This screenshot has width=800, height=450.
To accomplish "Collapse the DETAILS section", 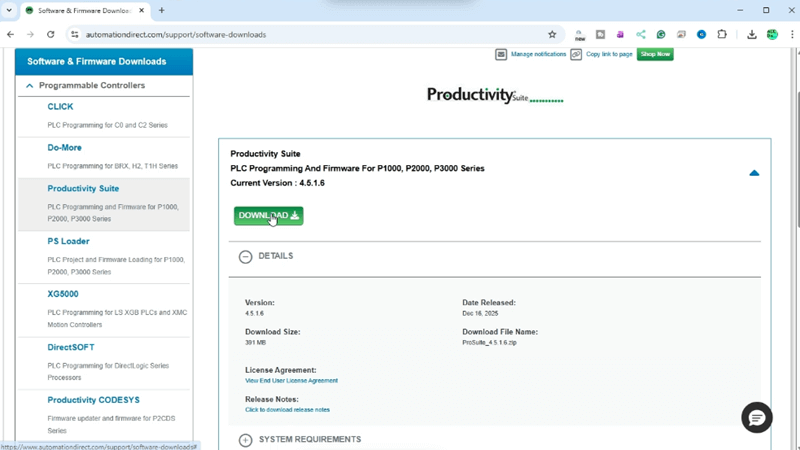I will click(246, 256).
